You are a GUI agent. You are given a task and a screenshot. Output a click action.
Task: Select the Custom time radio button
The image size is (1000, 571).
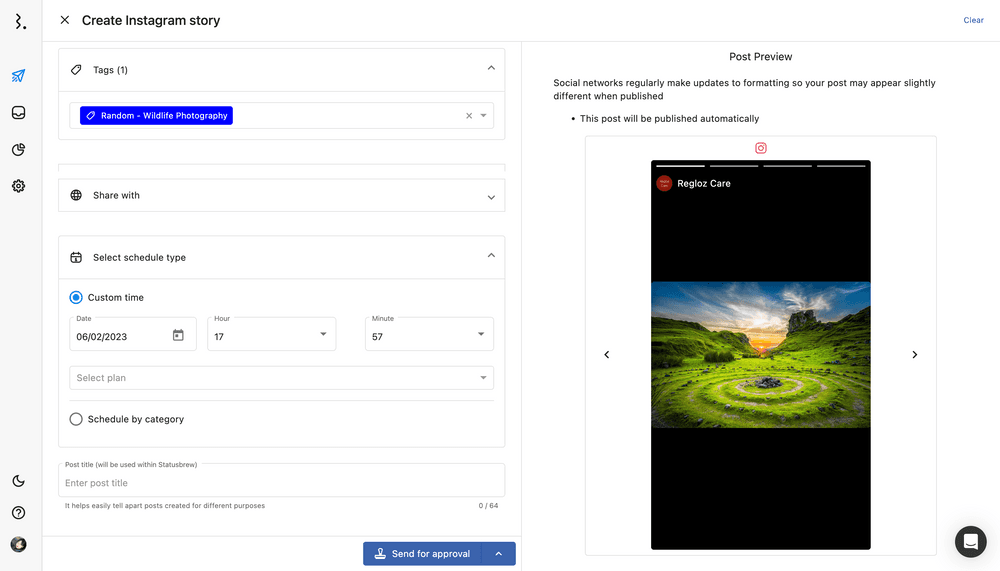click(76, 298)
